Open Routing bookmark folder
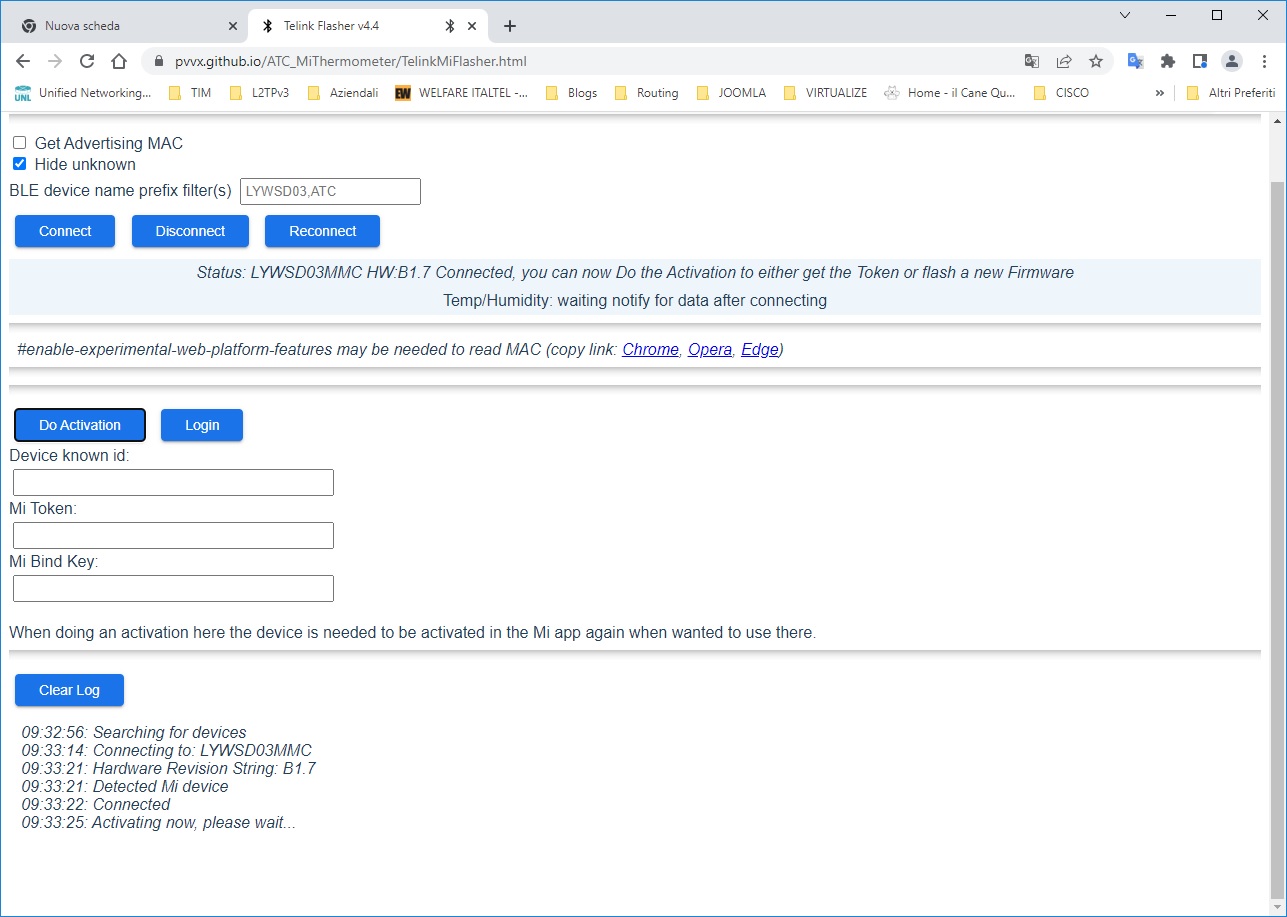Screen dimensions: 1287x917 646,93
